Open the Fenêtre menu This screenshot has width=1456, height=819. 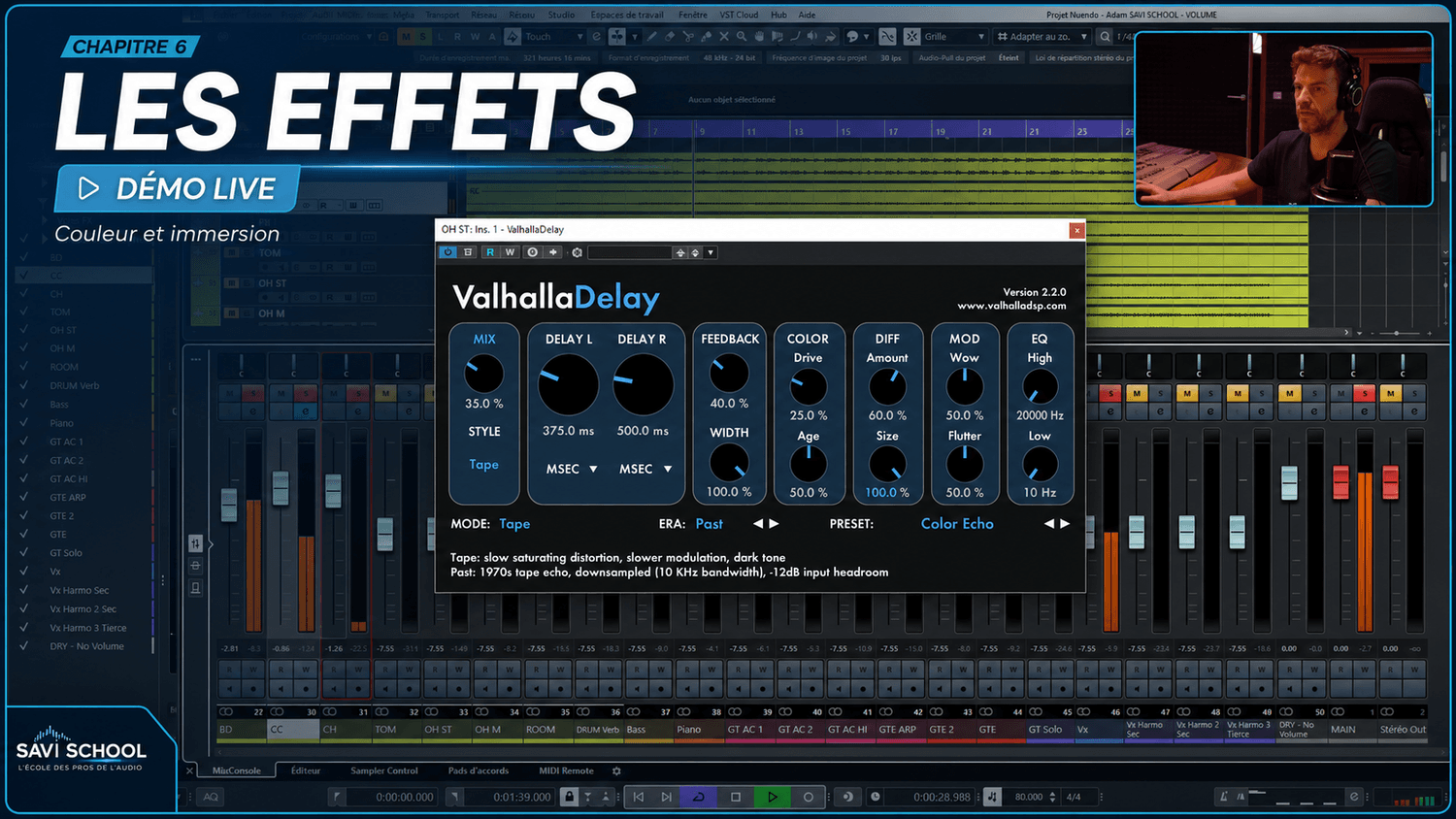click(693, 15)
